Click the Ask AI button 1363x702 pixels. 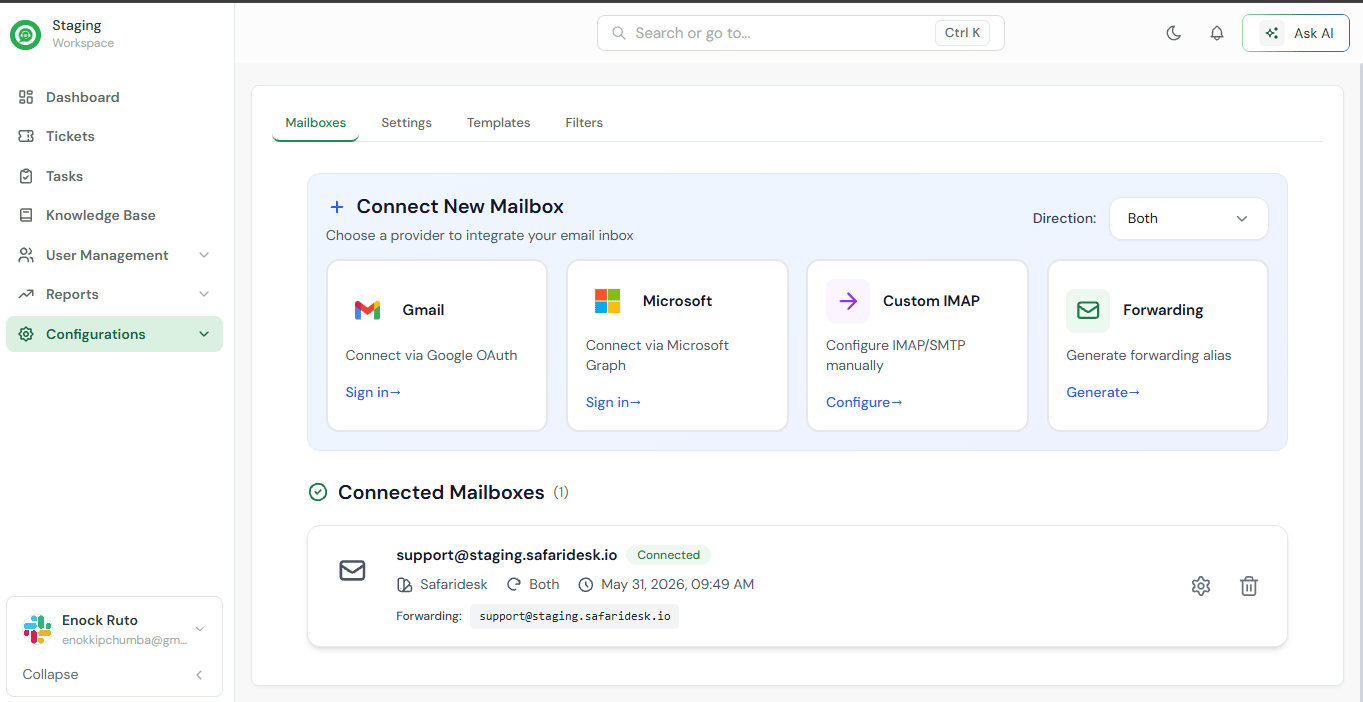click(1296, 33)
